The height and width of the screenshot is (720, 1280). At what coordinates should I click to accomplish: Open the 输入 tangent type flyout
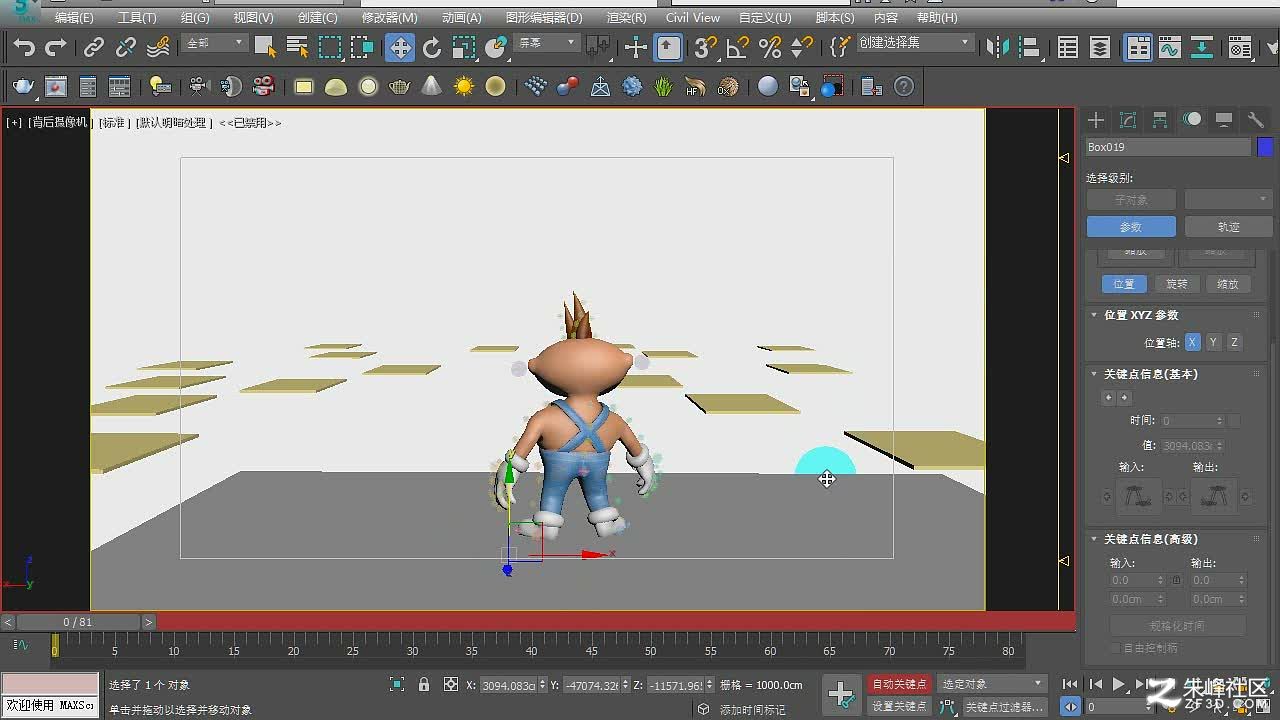coord(1139,496)
